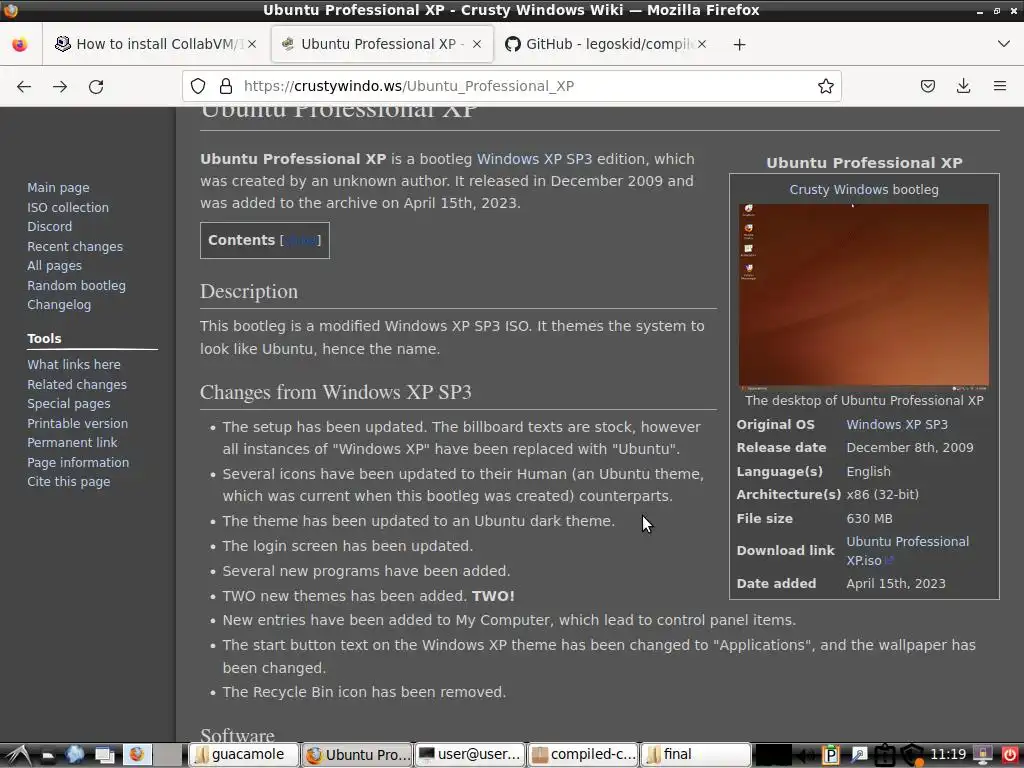Switch to guacamole window in taskbar
Image resolution: width=1024 pixels, height=768 pixels.
click(x=244, y=755)
